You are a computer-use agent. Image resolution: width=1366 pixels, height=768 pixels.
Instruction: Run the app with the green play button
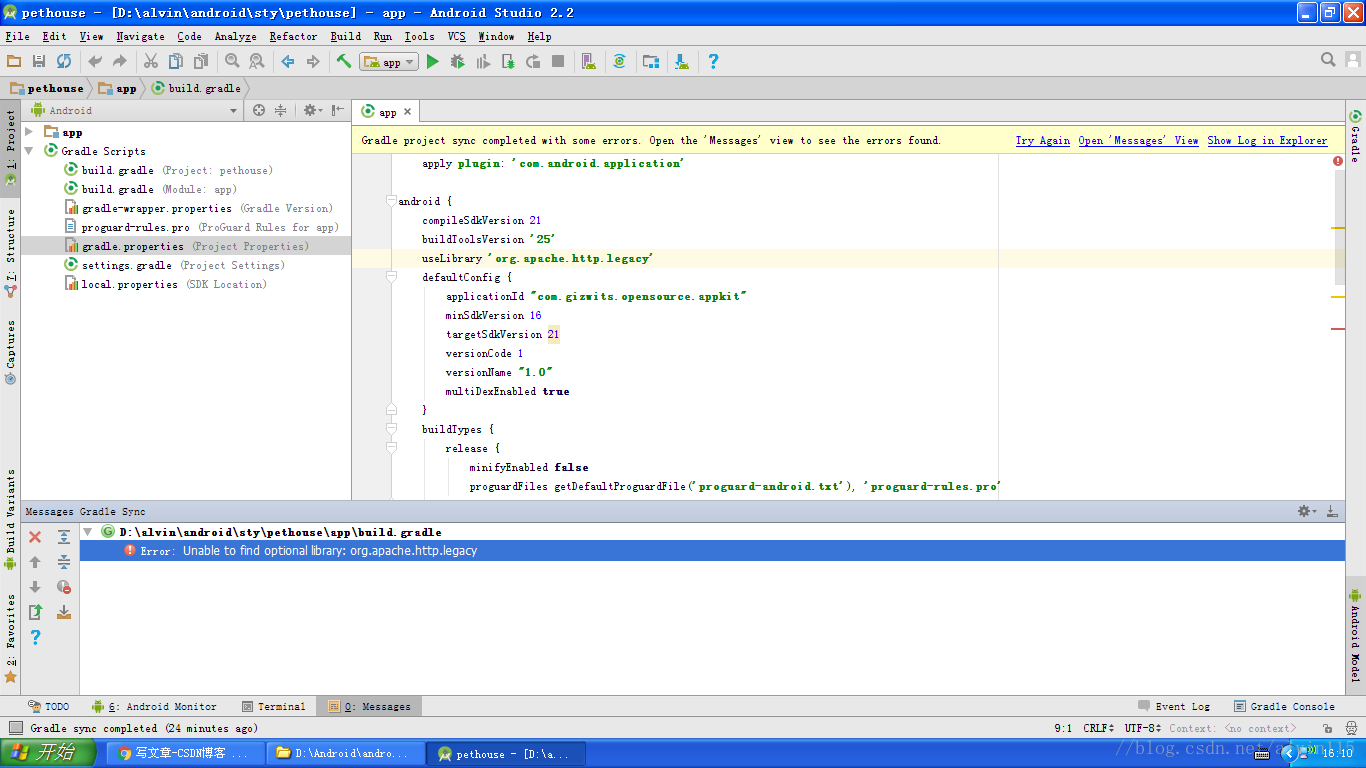click(433, 61)
